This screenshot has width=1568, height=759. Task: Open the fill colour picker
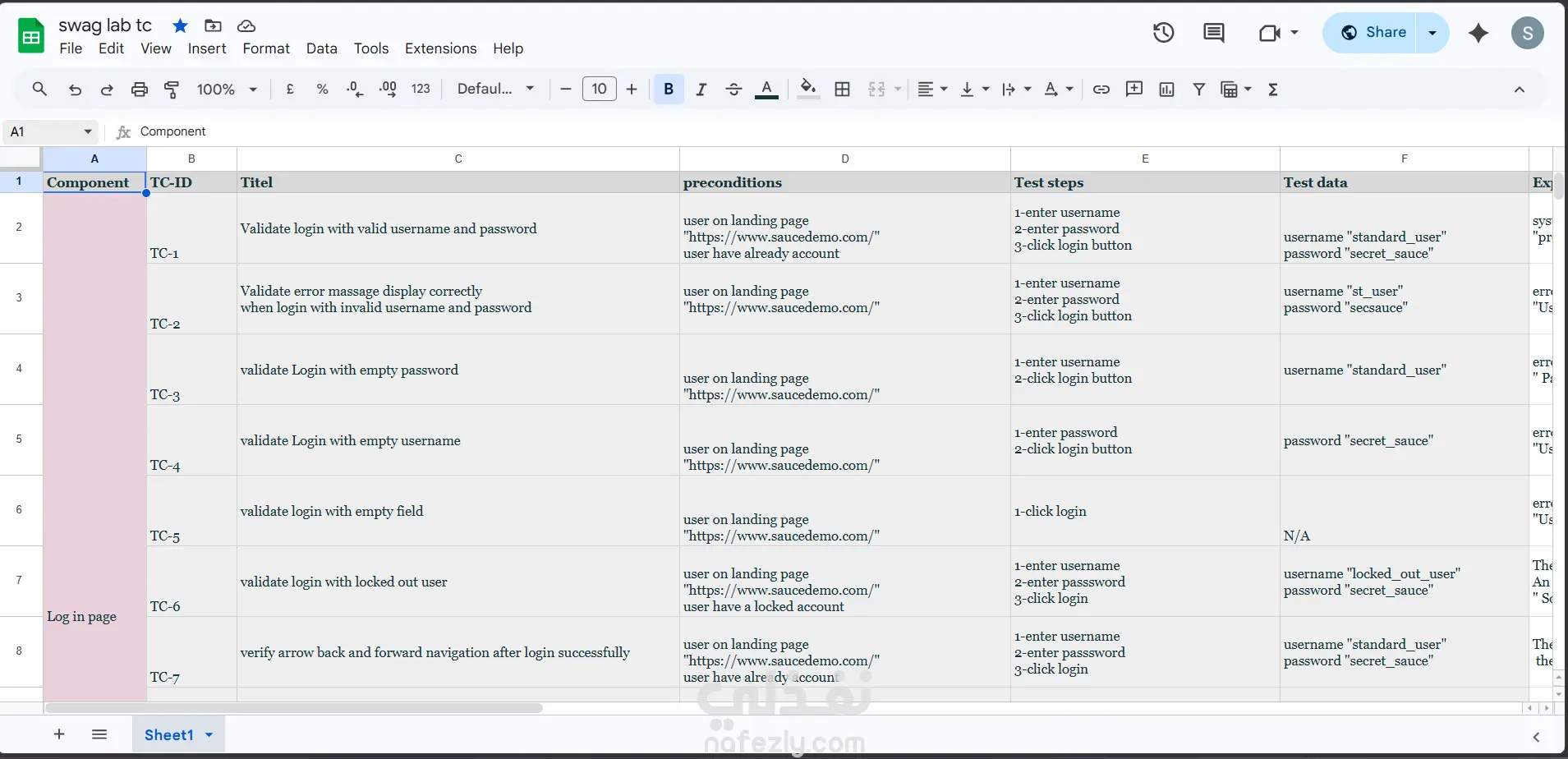(x=808, y=89)
